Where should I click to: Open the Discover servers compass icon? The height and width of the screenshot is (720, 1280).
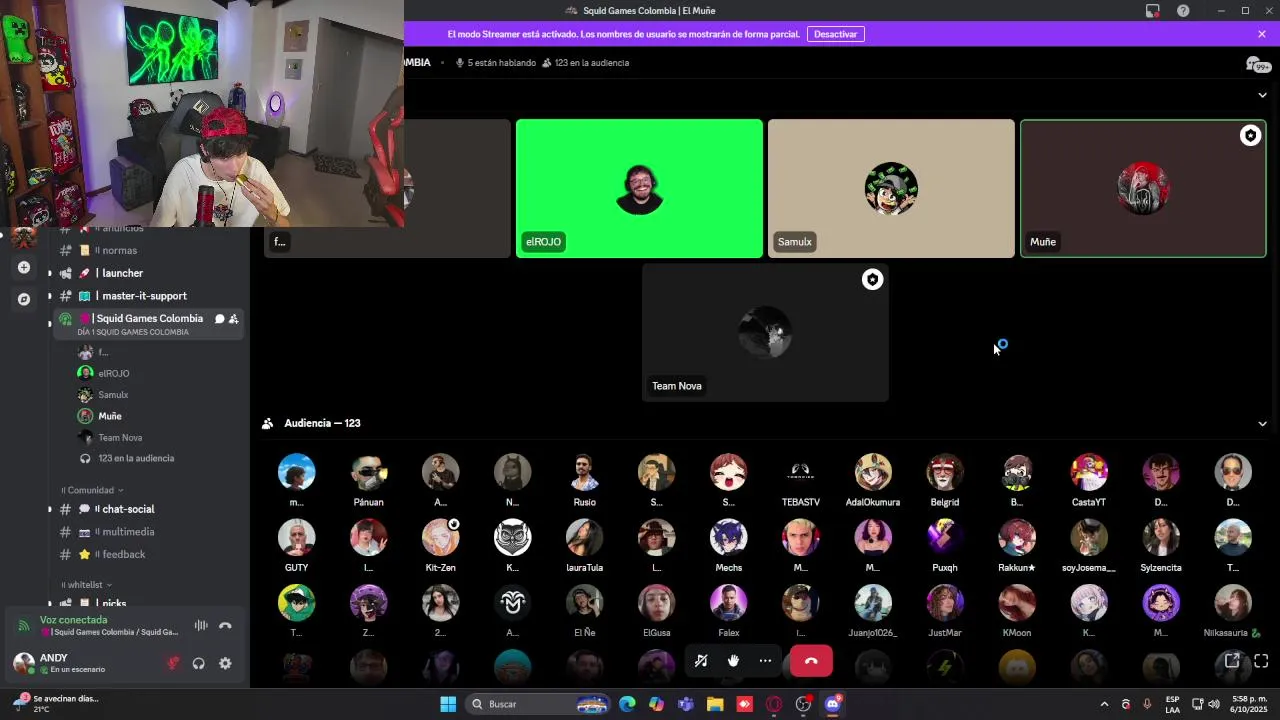click(24, 299)
